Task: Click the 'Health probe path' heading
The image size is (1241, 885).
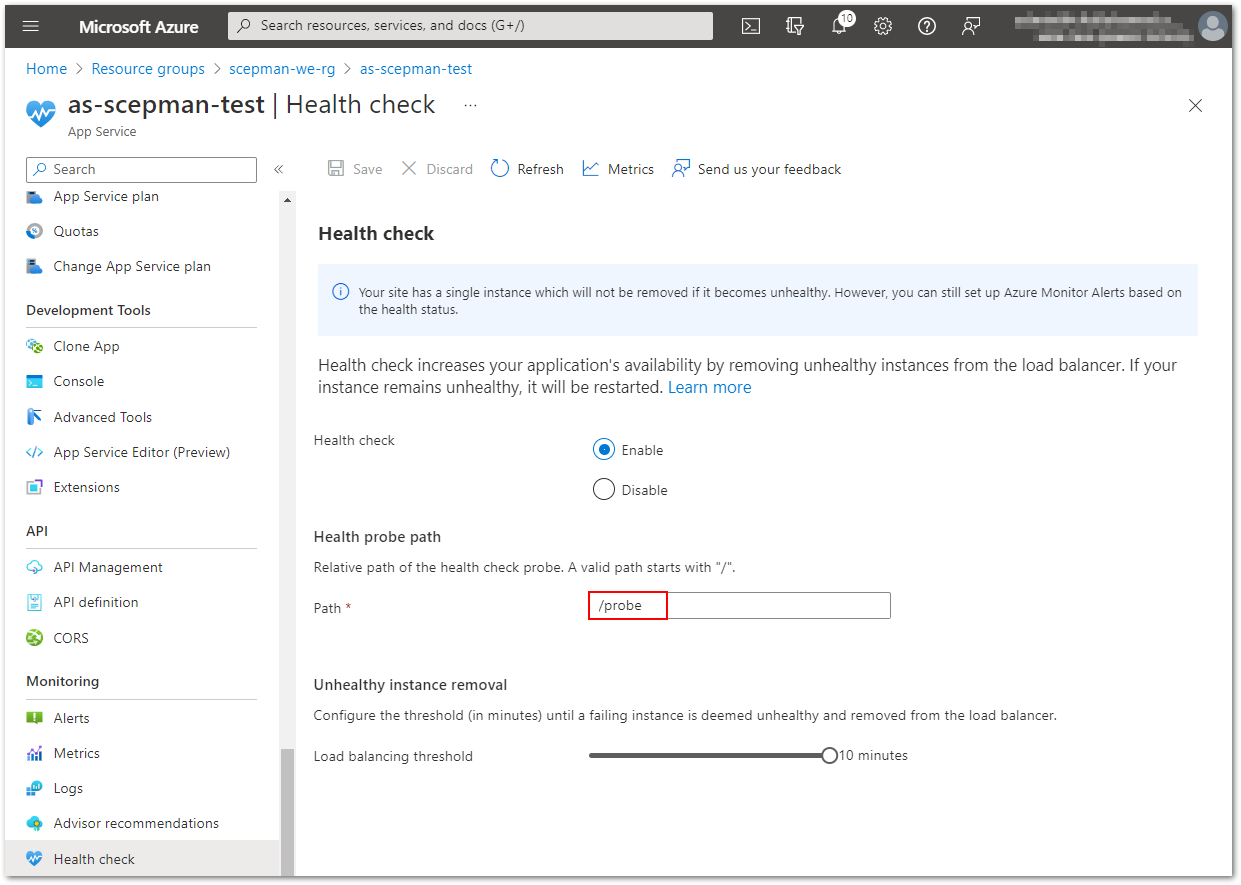Action: (378, 537)
